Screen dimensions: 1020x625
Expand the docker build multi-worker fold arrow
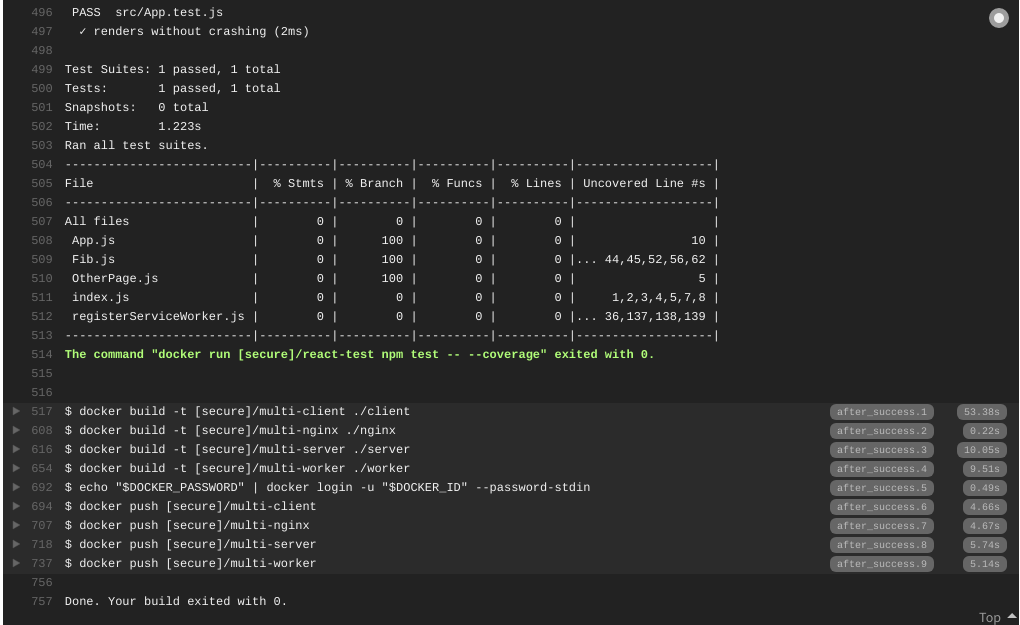pos(16,468)
